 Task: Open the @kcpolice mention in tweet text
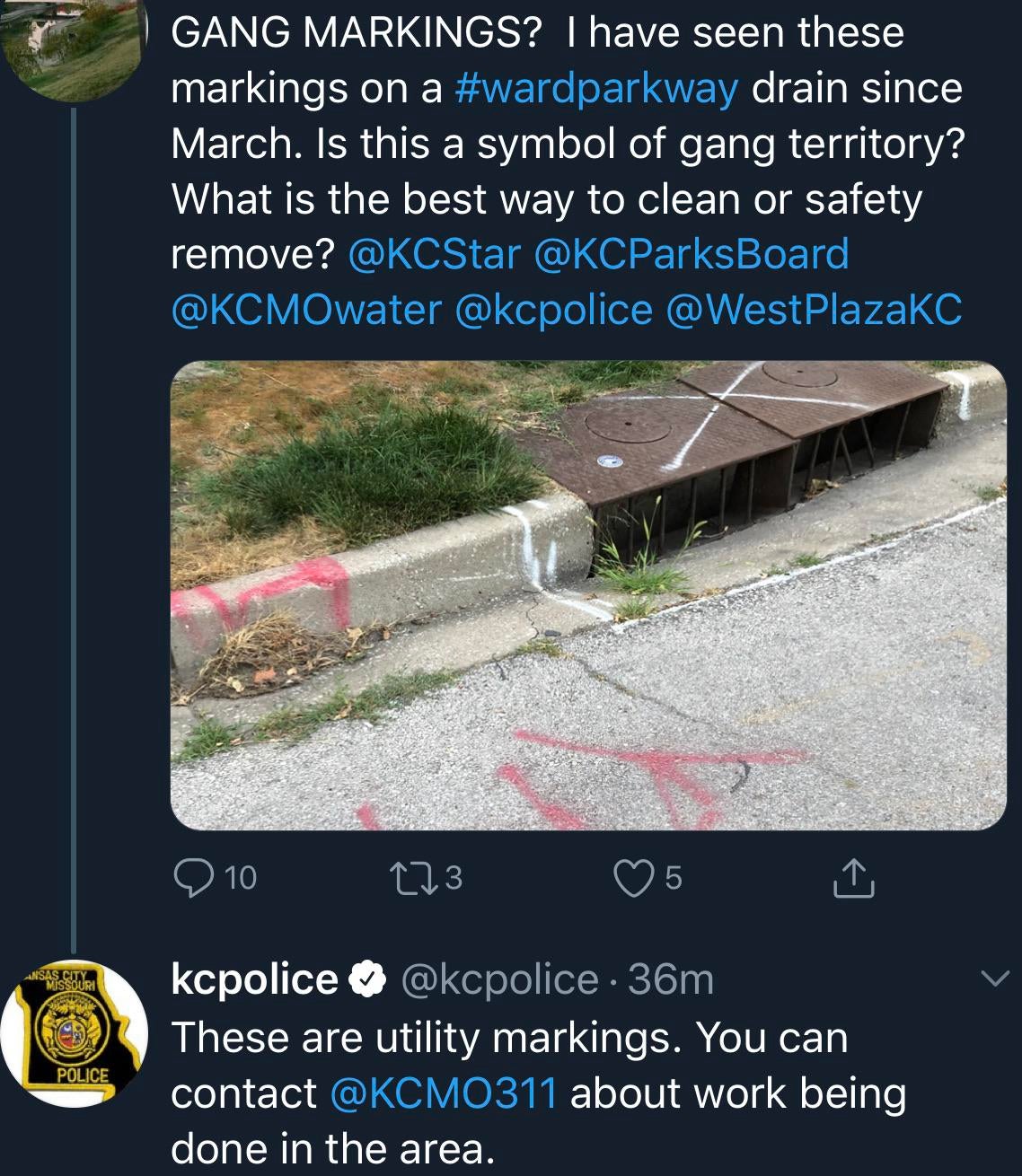(553, 310)
